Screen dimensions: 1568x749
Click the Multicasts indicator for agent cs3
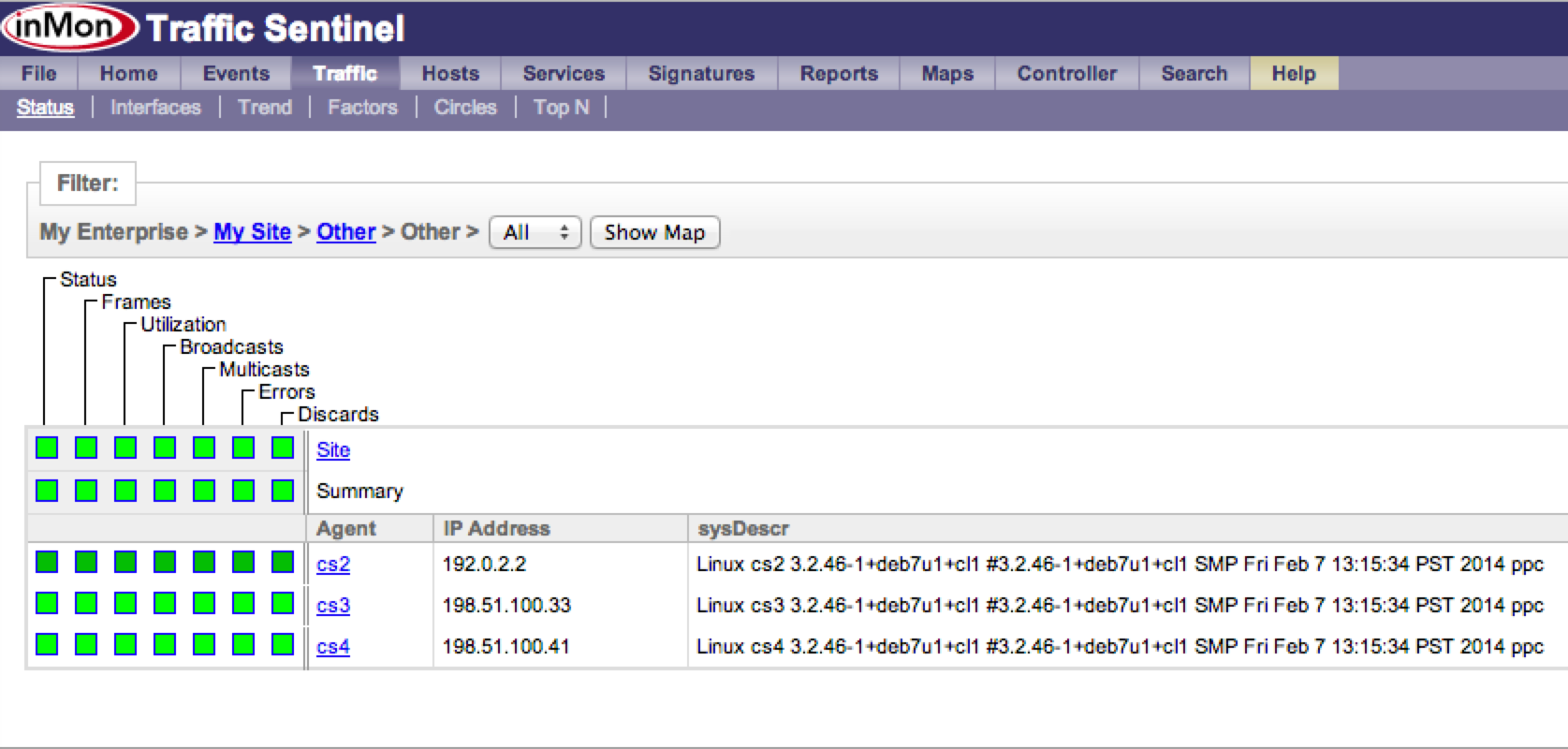point(204,604)
